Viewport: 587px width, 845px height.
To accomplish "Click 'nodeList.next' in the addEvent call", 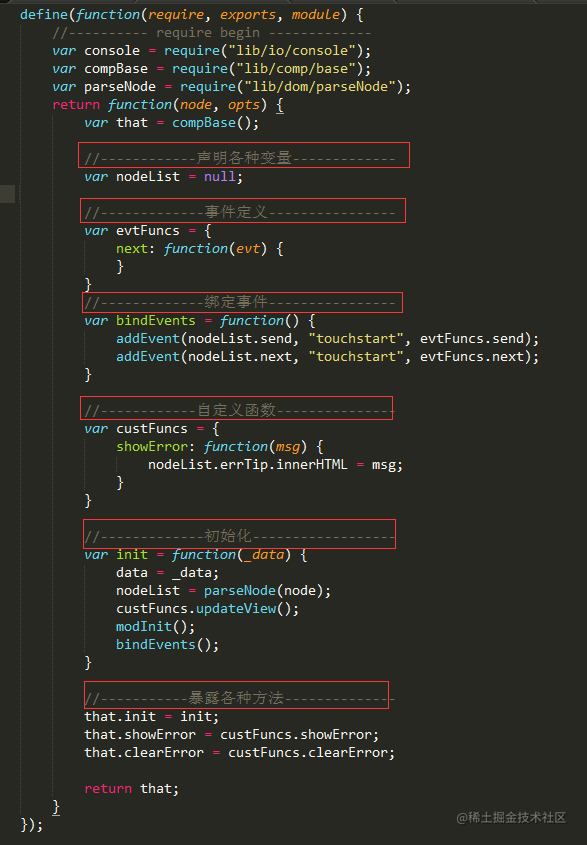I will (x=239, y=357).
